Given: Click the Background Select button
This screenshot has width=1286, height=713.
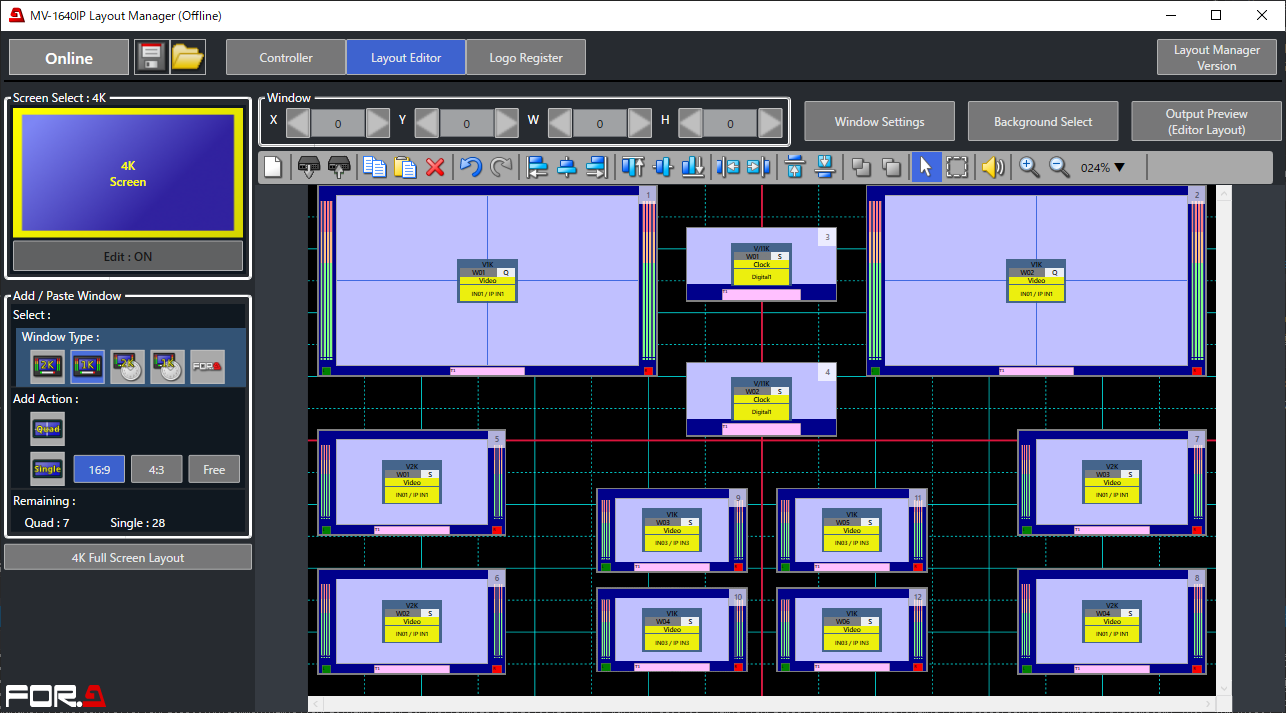Looking at the screenshot, I should coord(1042,122).
